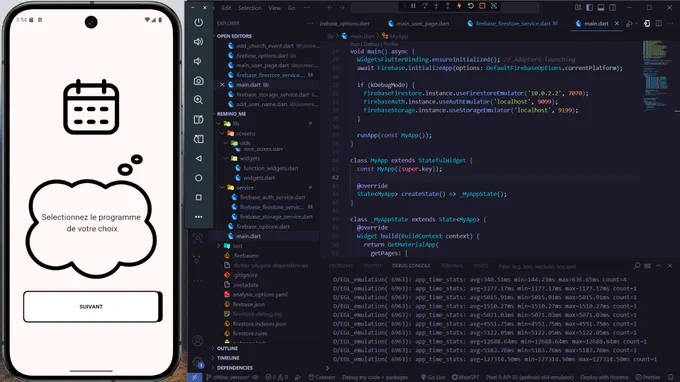680x382 pixels.
Task: Collapse the screens folder
Action: (x=245, y=134)
